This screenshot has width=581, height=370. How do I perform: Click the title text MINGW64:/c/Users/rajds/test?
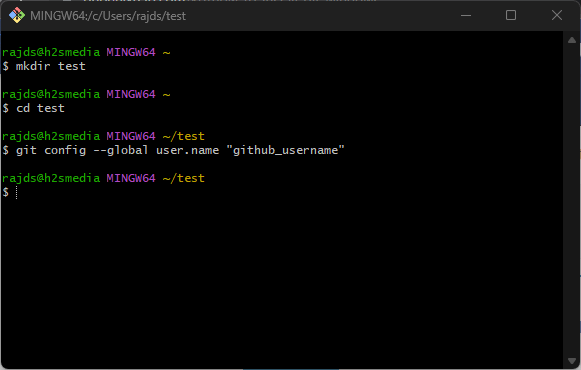pyautogui.click(x=108, y=16)
